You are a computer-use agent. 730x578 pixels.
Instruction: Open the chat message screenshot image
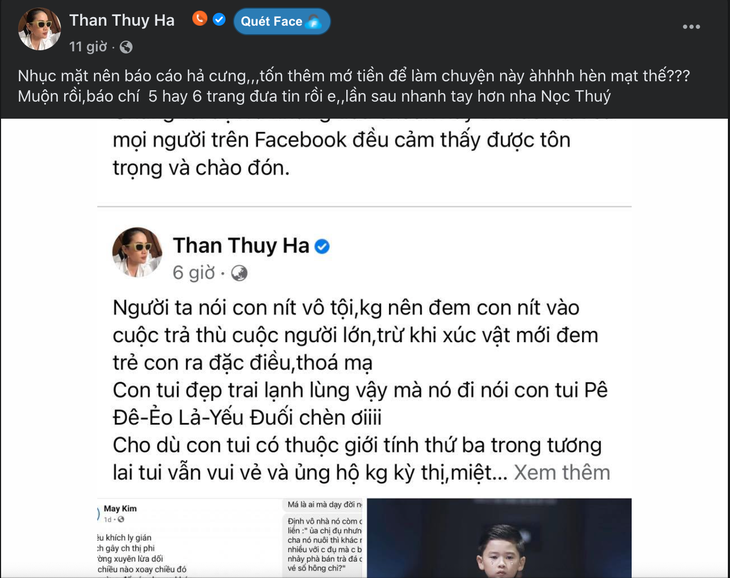pos(323,538)
